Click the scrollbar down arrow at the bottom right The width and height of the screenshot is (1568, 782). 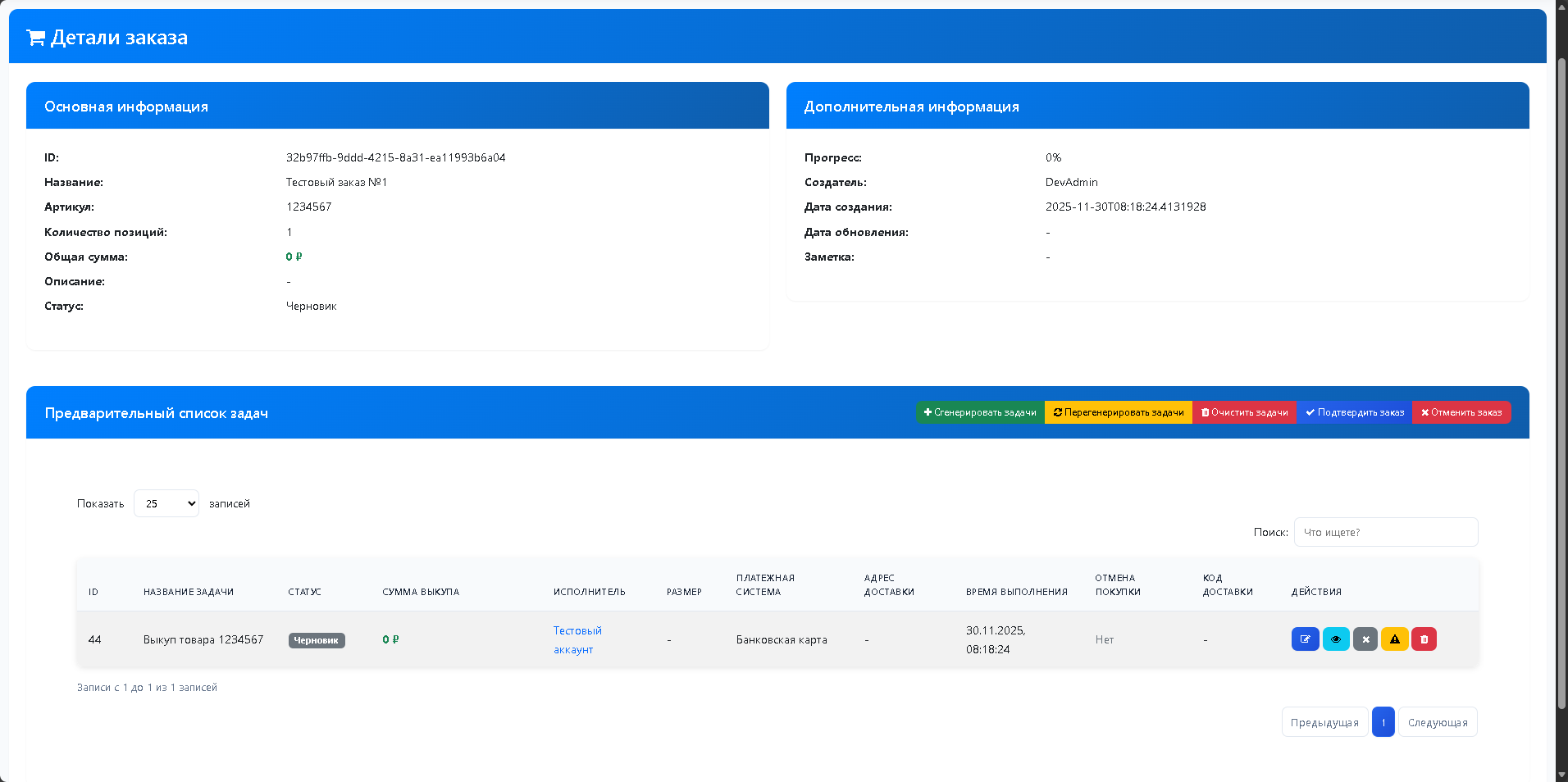point(1562,775)
